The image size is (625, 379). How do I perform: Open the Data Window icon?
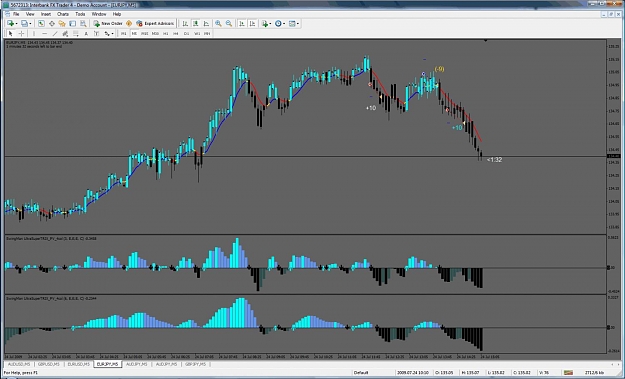pyautogui.click(x=52, y=24)
